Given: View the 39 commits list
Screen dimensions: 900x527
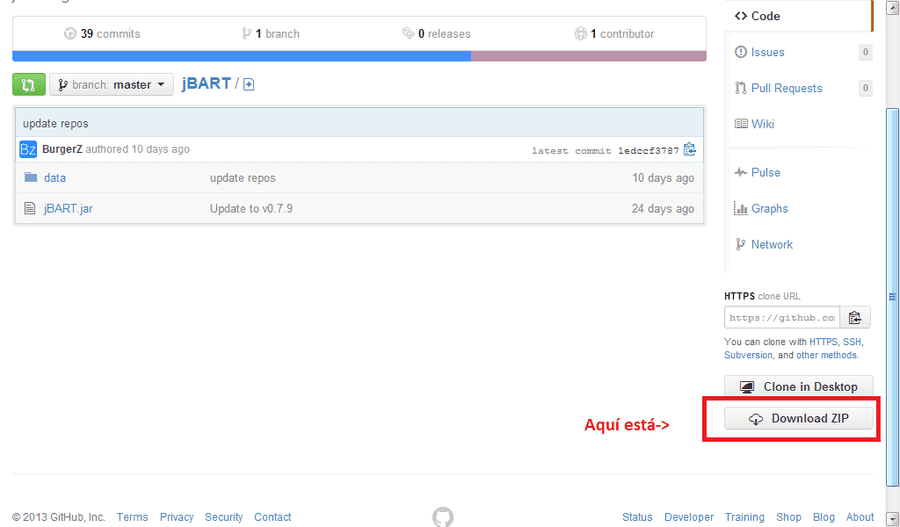Looking at the screenshot, I should tap(102, 34).
